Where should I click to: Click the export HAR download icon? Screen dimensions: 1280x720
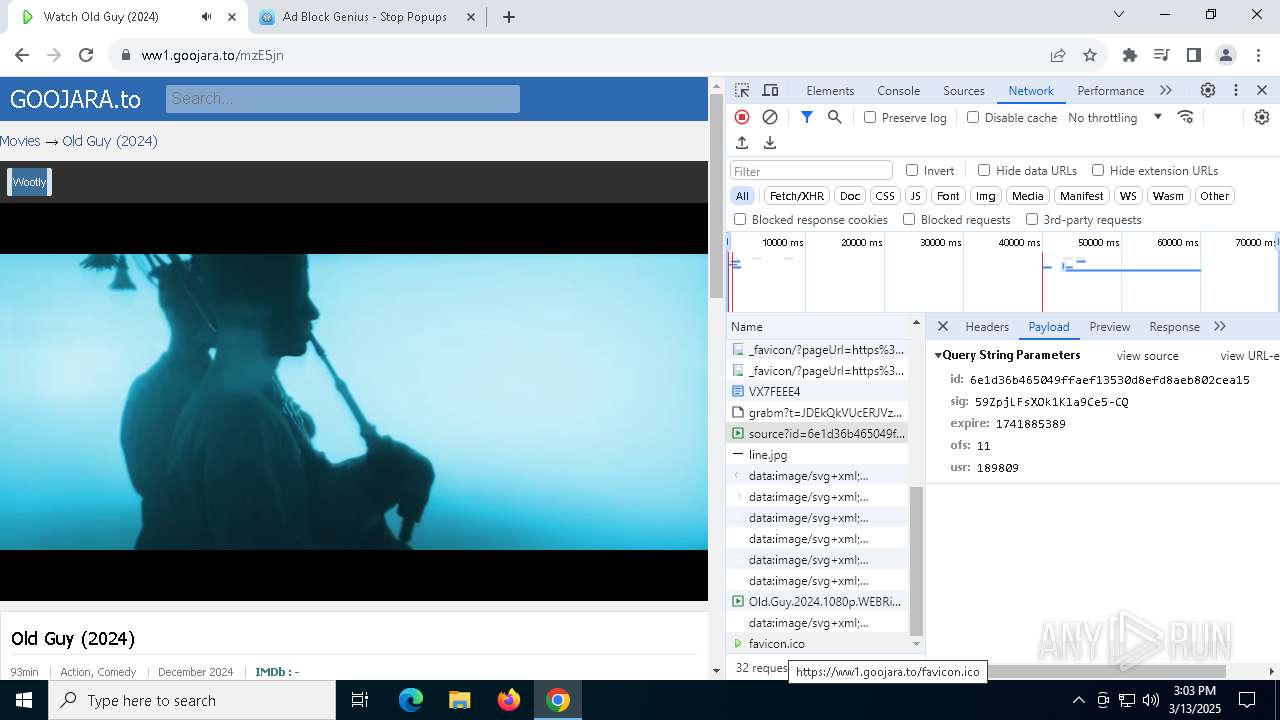(770, 143)
